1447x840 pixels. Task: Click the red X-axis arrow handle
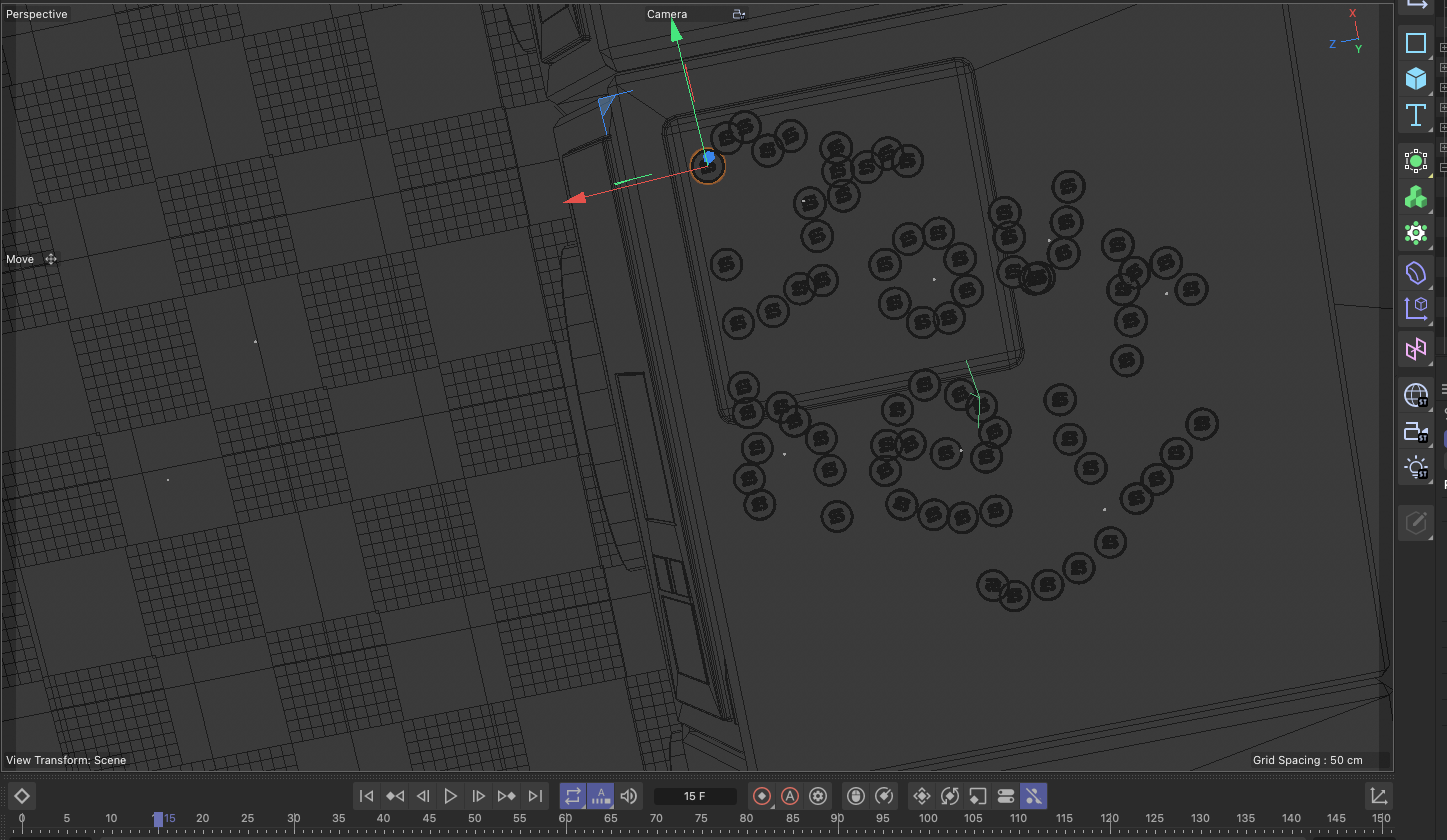pyautogui.click(x=575, y=199)
